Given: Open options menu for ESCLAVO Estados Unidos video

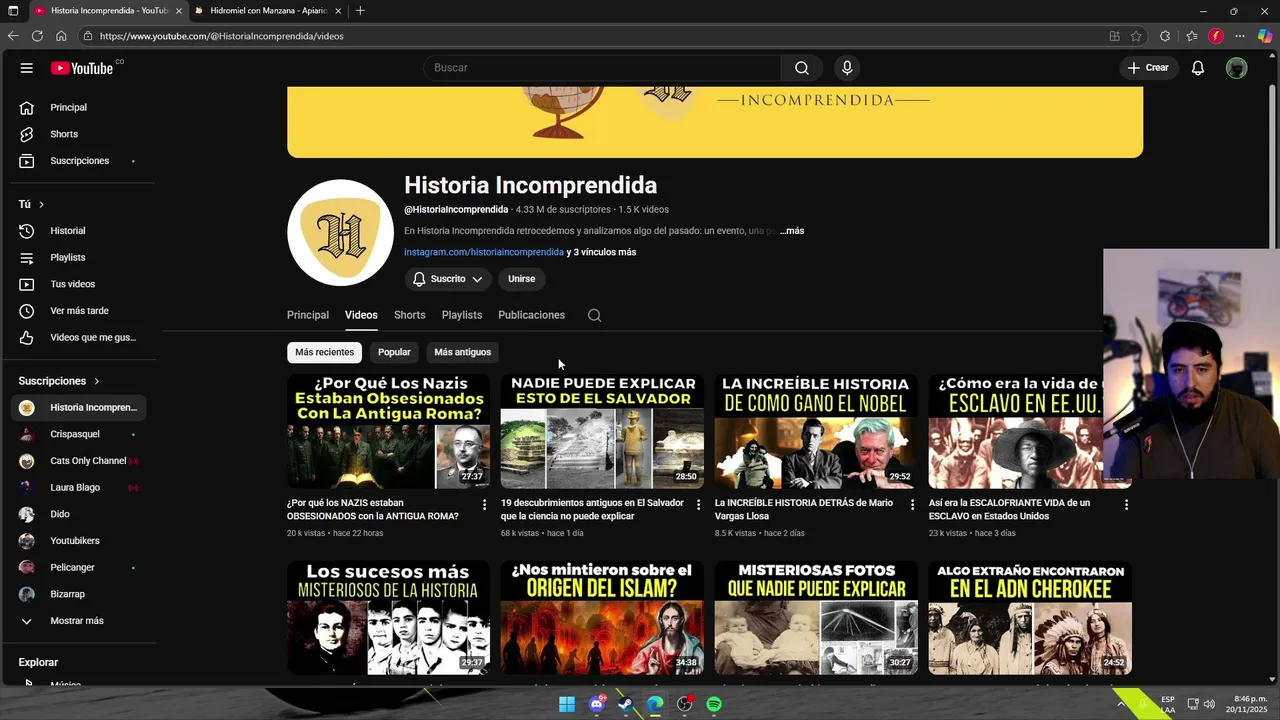Looking at the screenshot, I should point(1126,505).
